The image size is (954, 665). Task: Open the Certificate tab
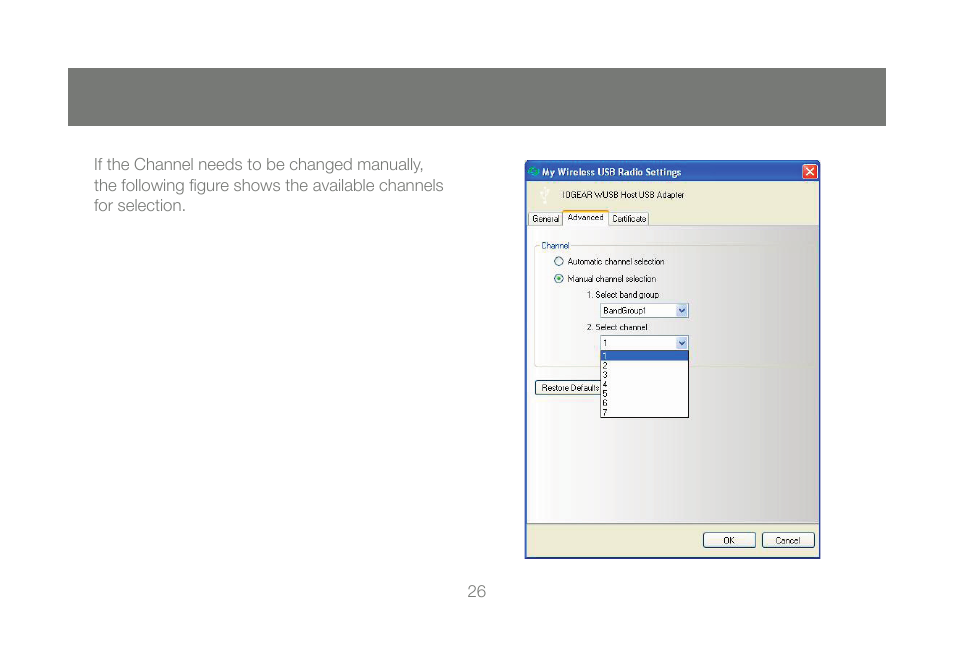[629, 219]
